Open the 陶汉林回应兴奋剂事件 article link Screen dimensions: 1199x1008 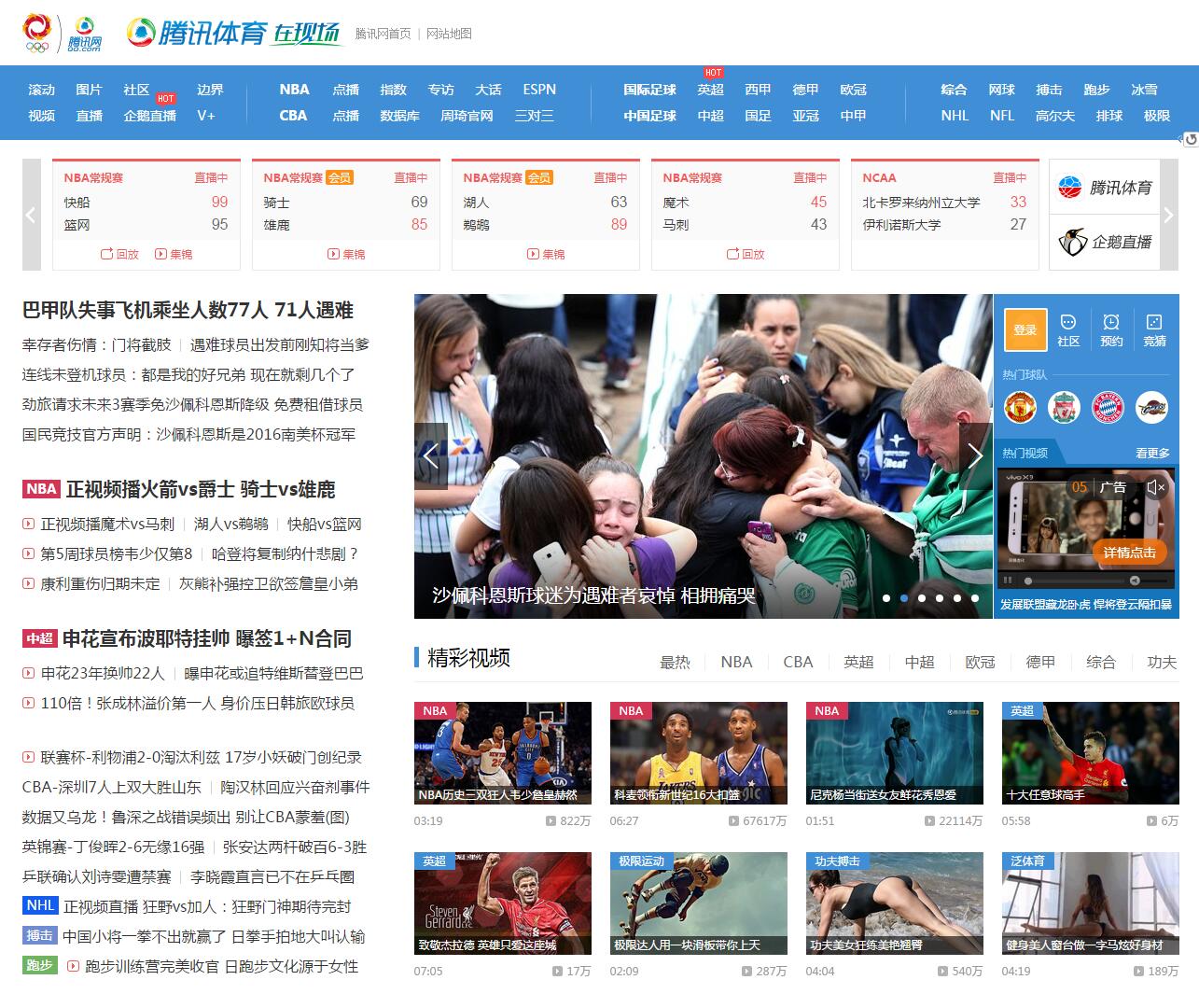click(295, 787)
